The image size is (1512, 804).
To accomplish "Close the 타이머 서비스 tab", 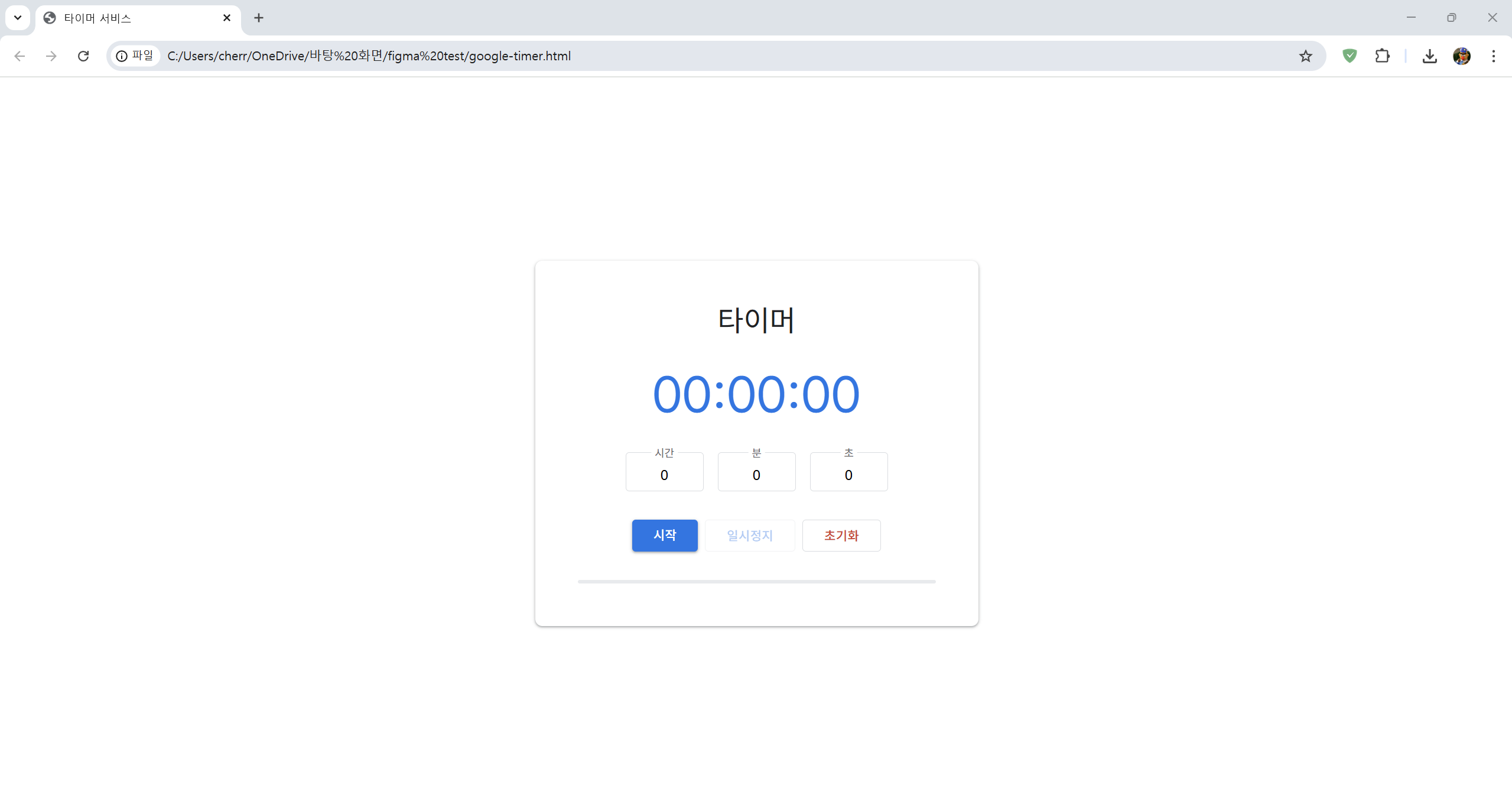I will tap(227, 18).
